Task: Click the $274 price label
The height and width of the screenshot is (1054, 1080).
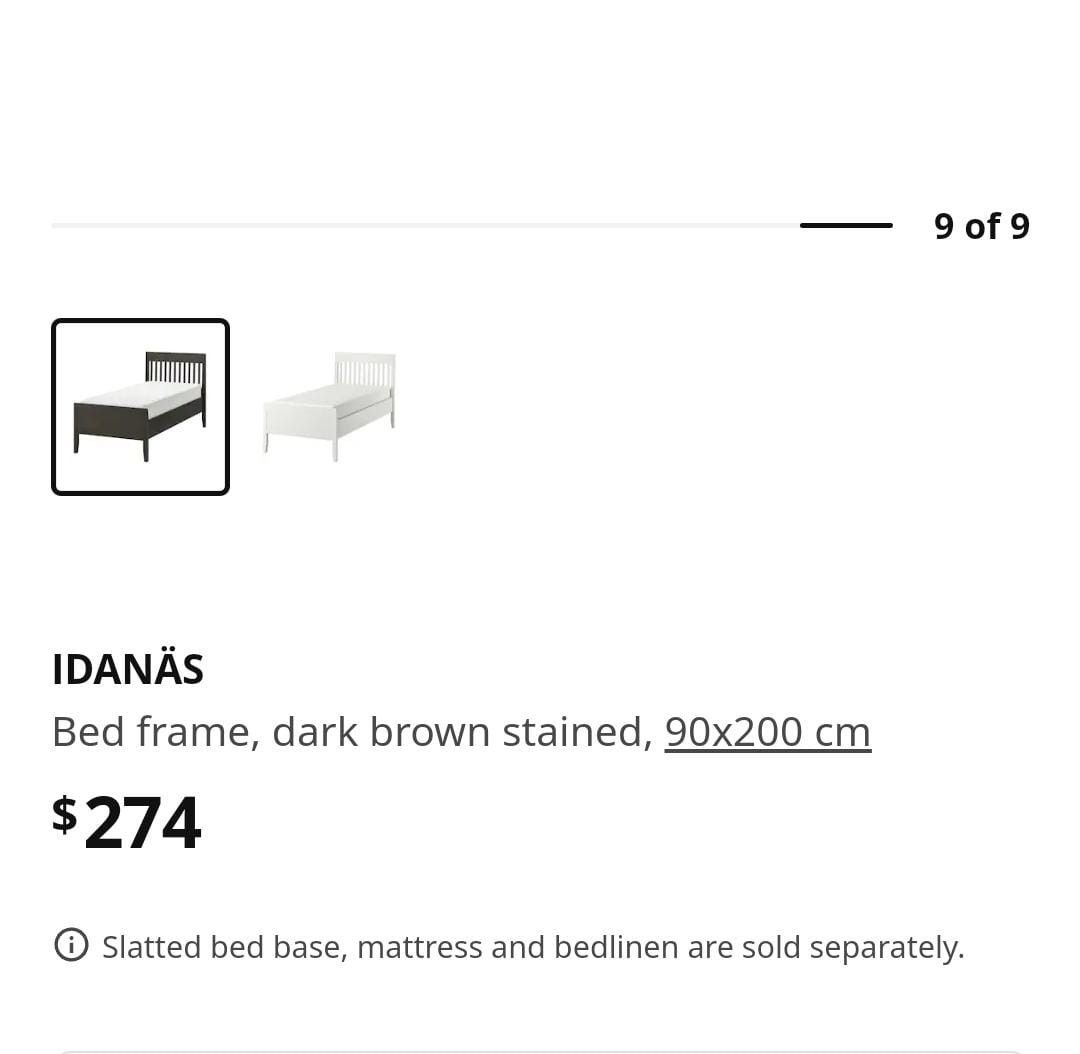Action: (x=126, y=821)
